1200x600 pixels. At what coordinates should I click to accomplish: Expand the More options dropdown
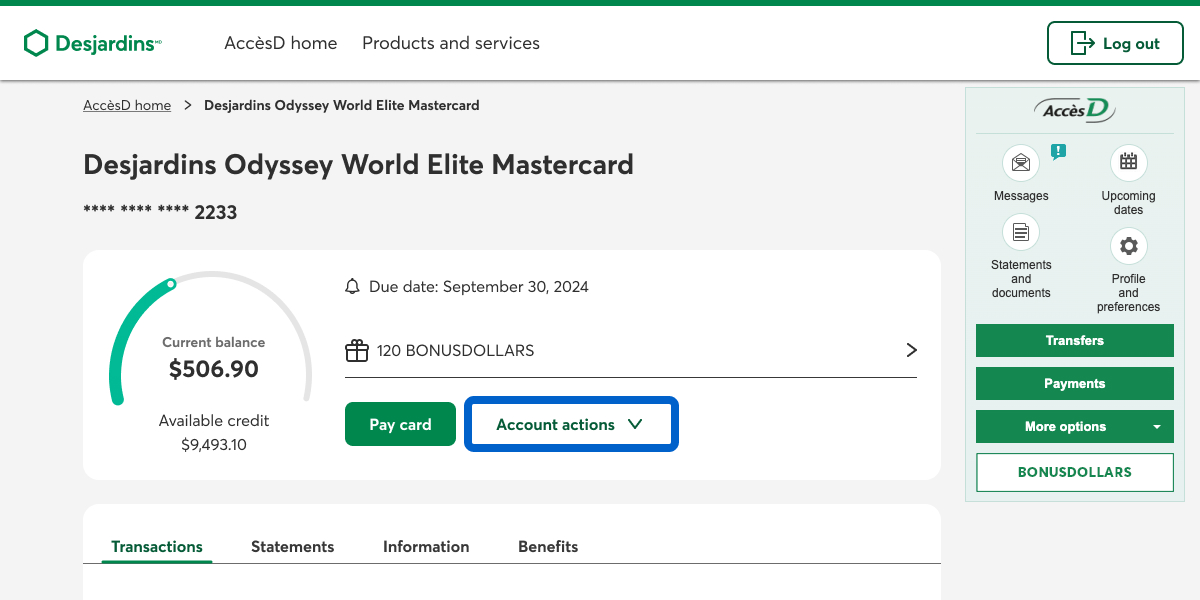pyautogui.click(x=1074, y=426)
